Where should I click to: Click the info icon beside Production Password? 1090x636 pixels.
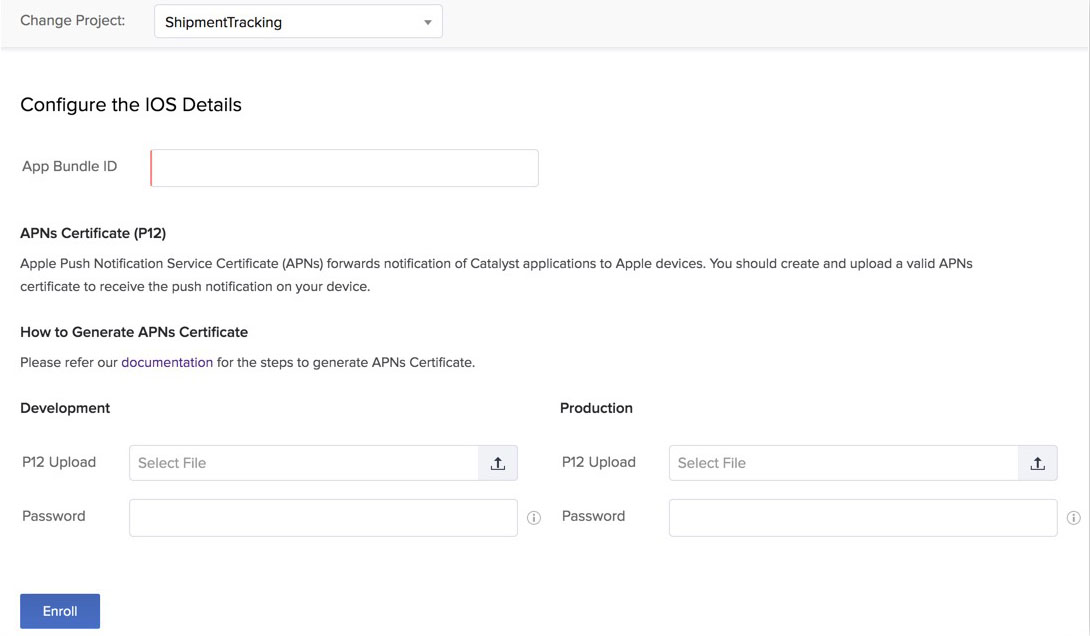pyautogui.click(x=1074, y=517)
